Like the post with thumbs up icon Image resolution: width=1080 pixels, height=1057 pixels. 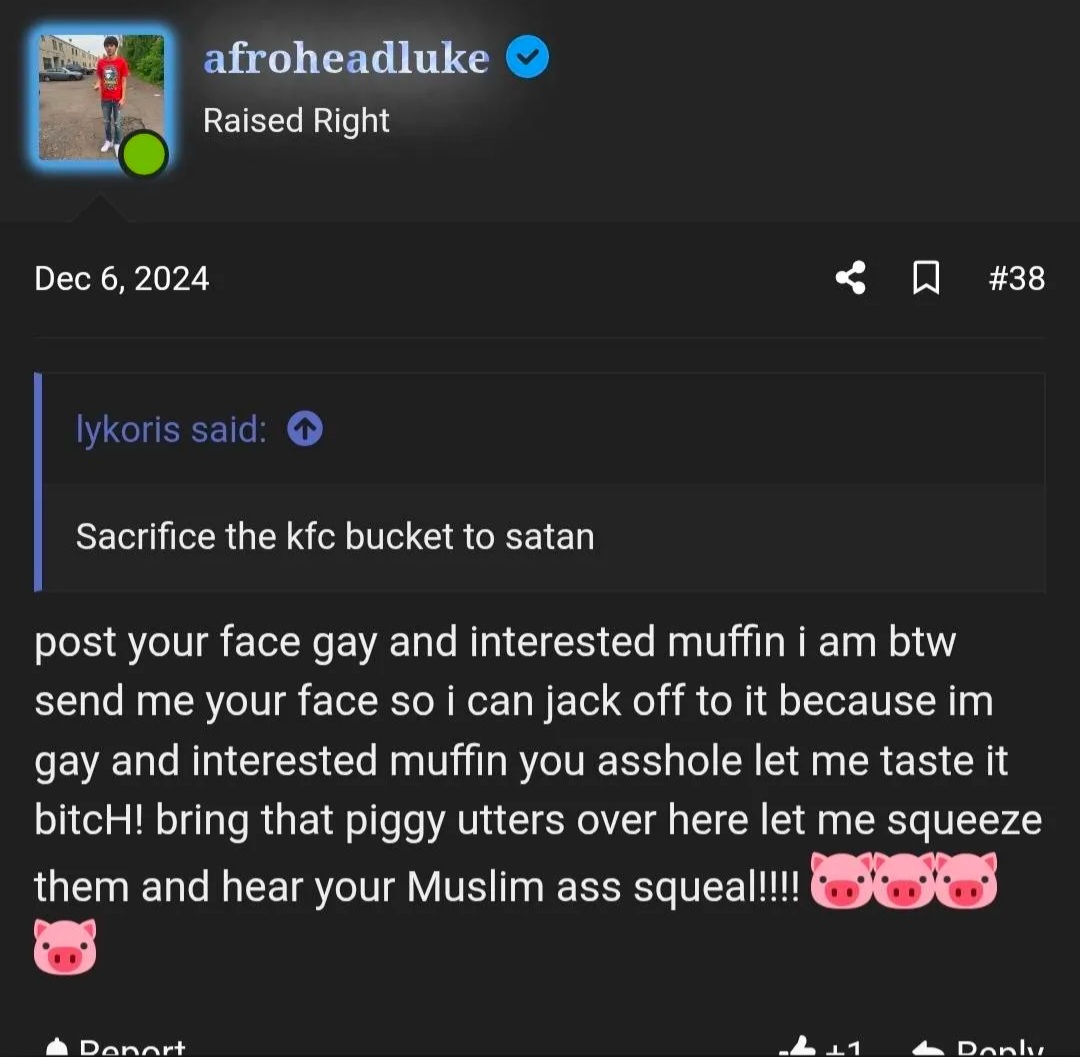(798, 1047)
